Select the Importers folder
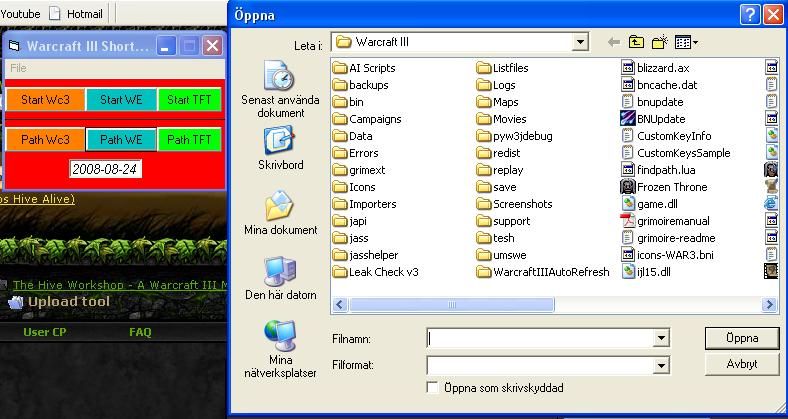 click(x=365, y=204)
